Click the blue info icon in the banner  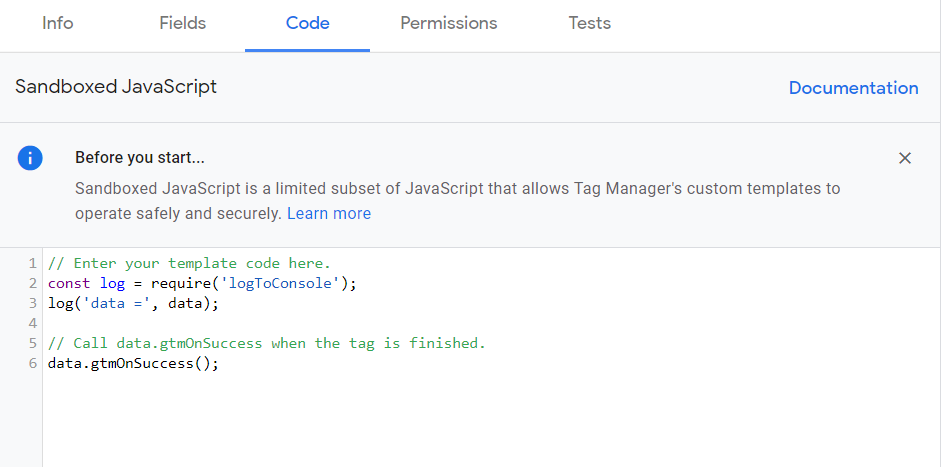pos(30,158)
